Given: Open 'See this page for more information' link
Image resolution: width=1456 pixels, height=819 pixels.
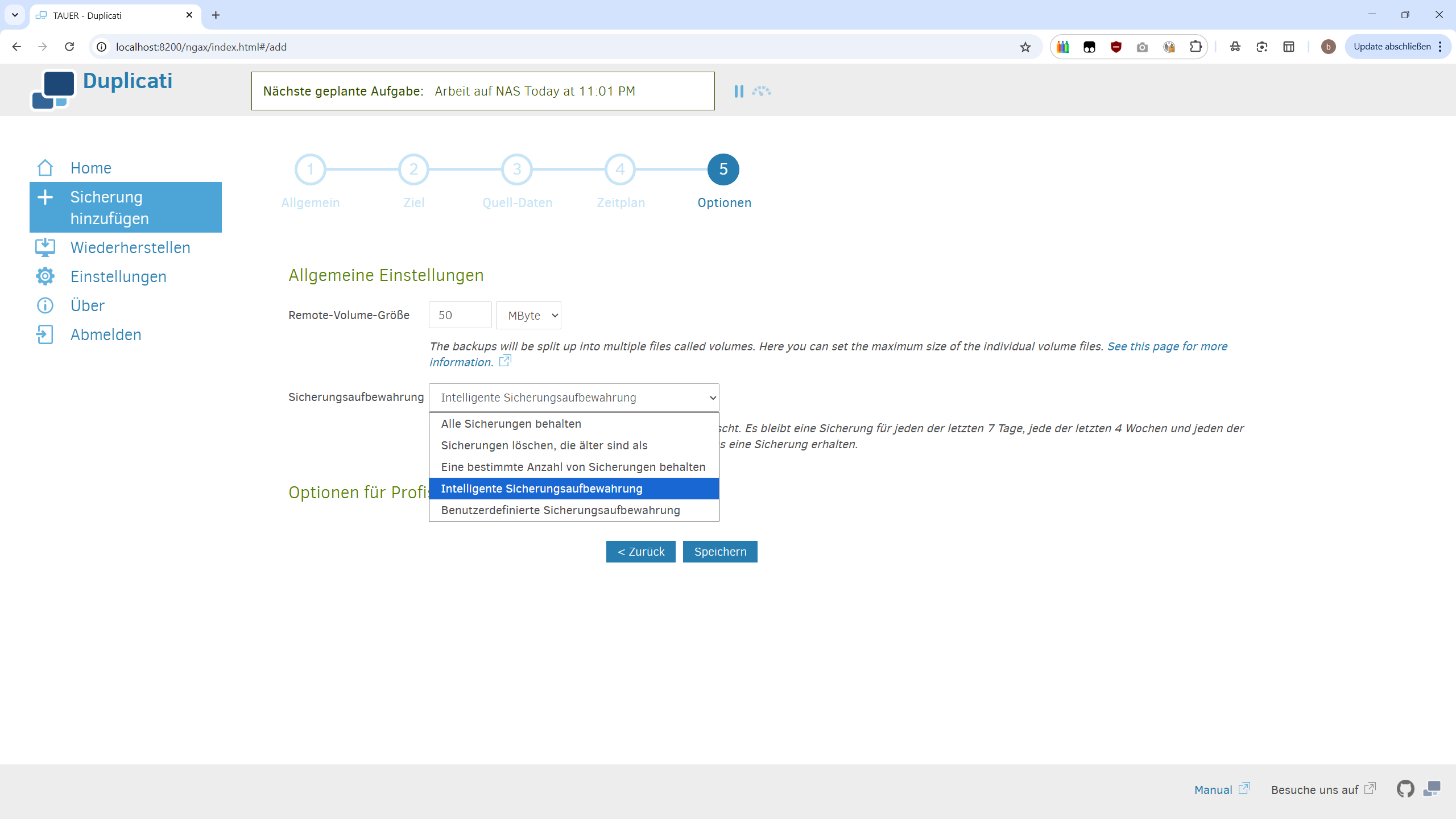Looking at the screenshot, I should [x=1167, y=346].
